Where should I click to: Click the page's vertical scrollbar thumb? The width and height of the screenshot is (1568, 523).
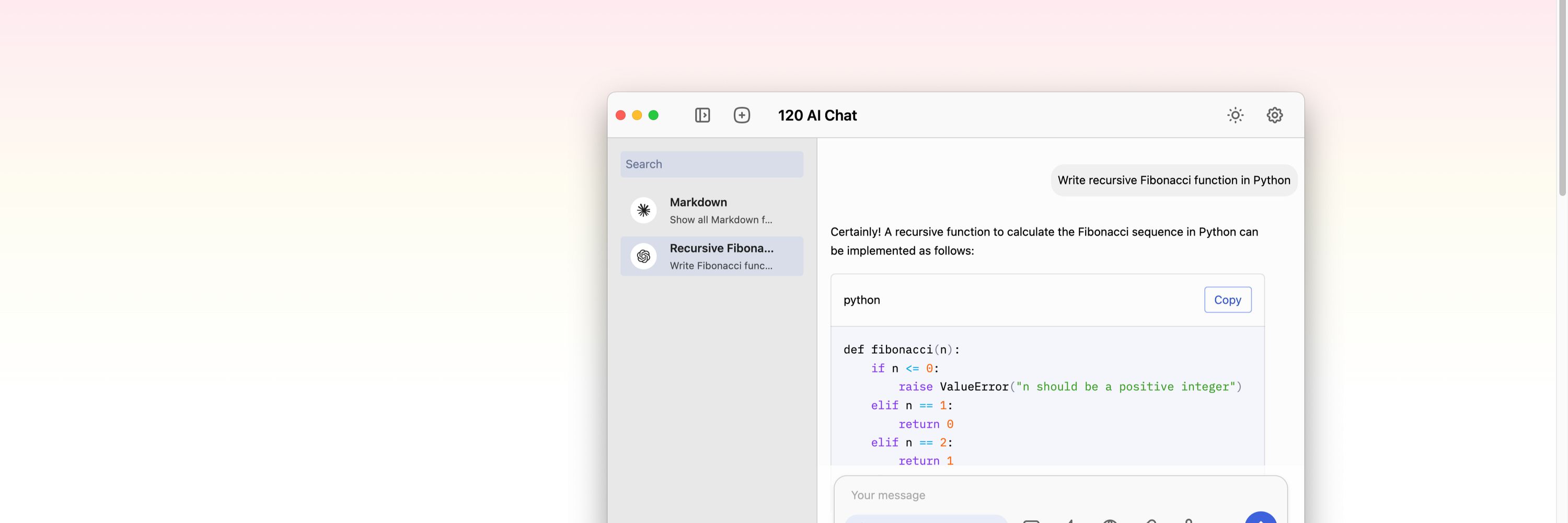1562,97
